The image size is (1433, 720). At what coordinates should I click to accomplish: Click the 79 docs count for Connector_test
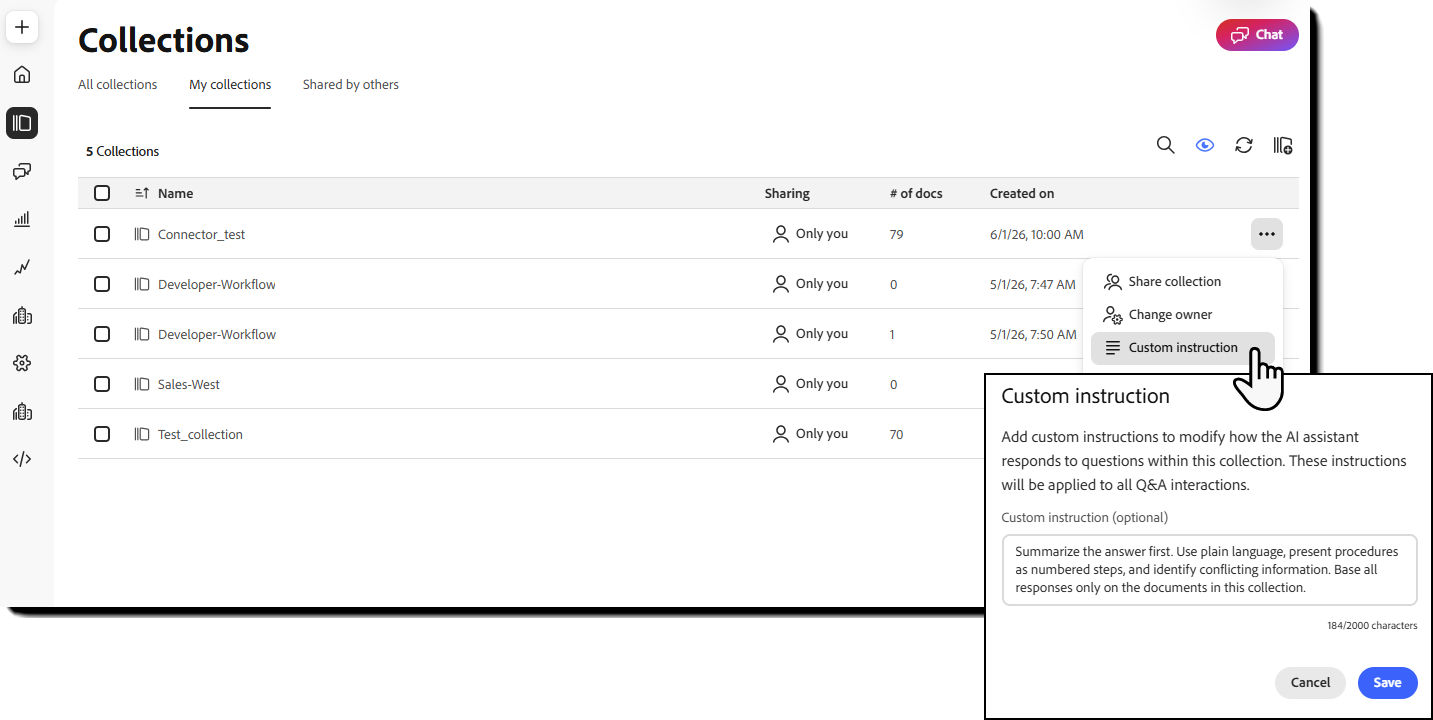(896, 234)
